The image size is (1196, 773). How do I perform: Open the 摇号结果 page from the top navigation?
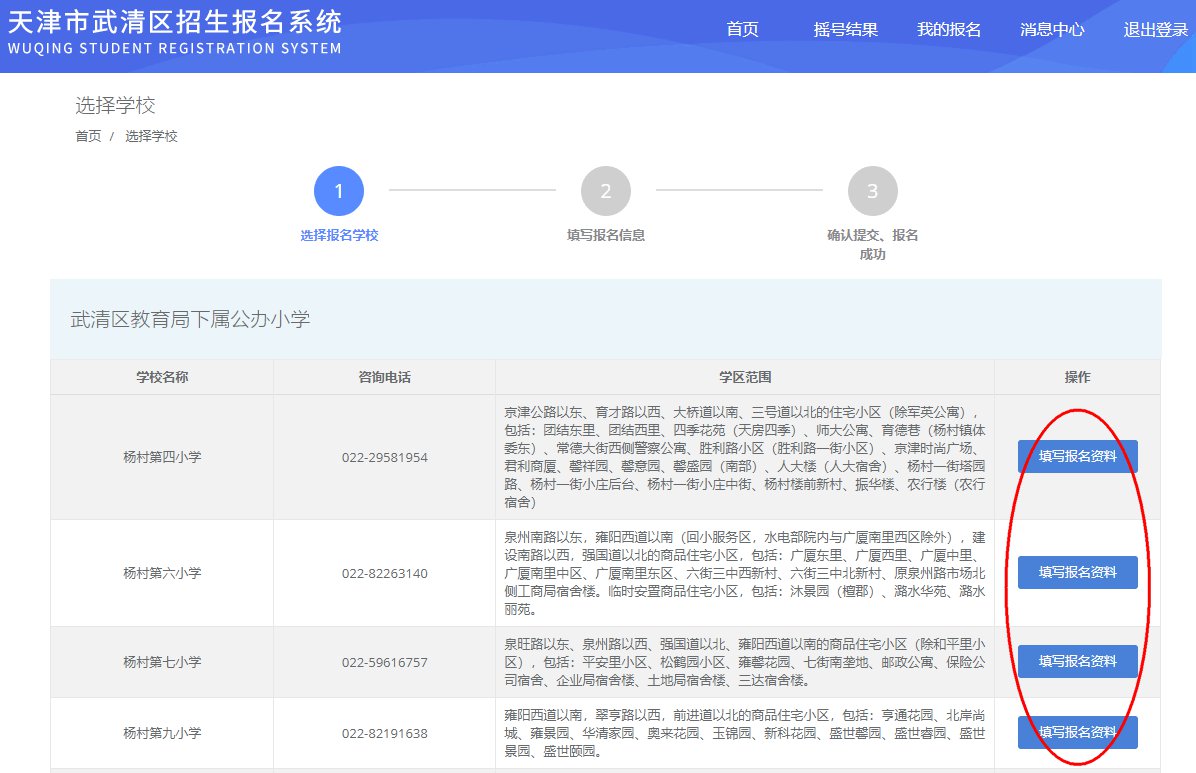[x=846, y=30]
